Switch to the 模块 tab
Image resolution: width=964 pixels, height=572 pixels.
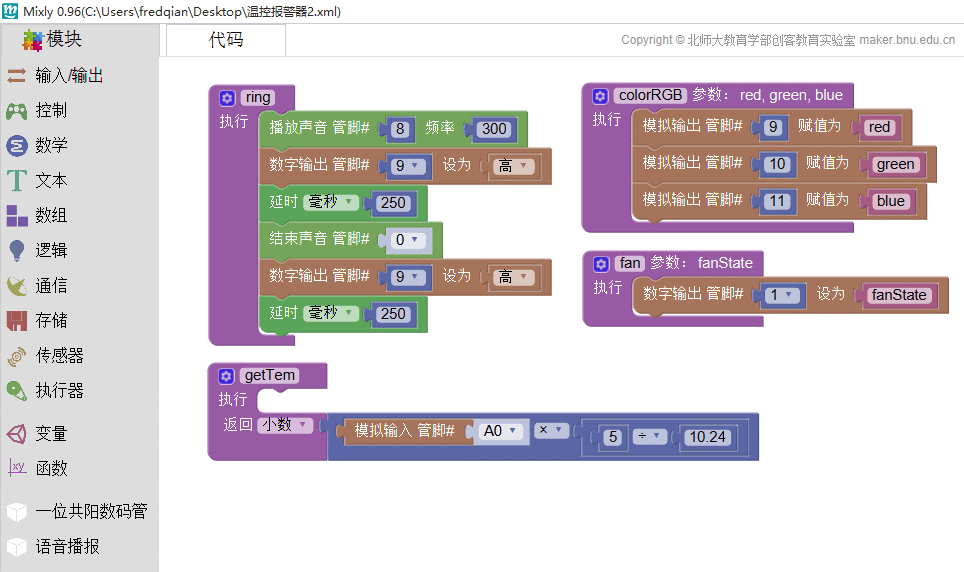point(80,39)
